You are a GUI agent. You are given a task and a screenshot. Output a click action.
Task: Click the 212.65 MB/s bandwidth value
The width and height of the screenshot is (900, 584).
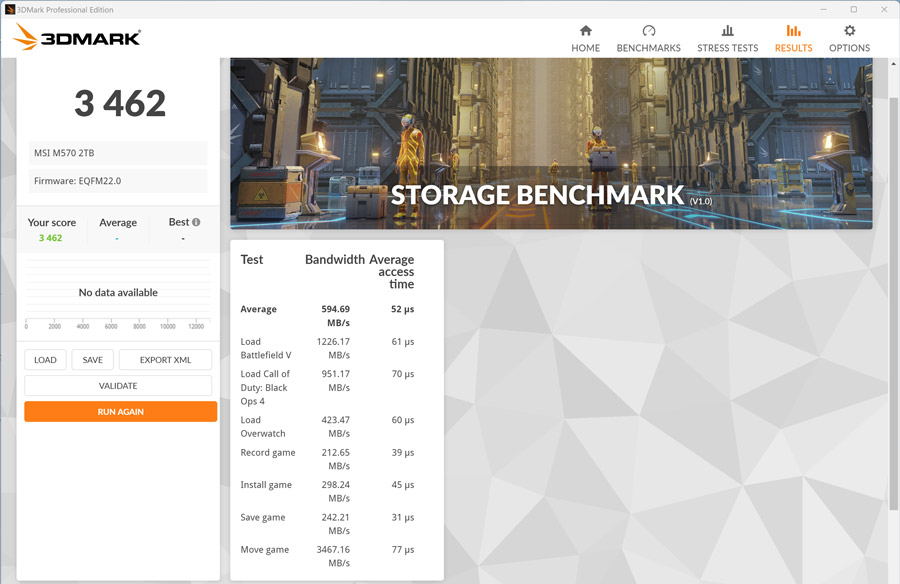coord(336,459)
